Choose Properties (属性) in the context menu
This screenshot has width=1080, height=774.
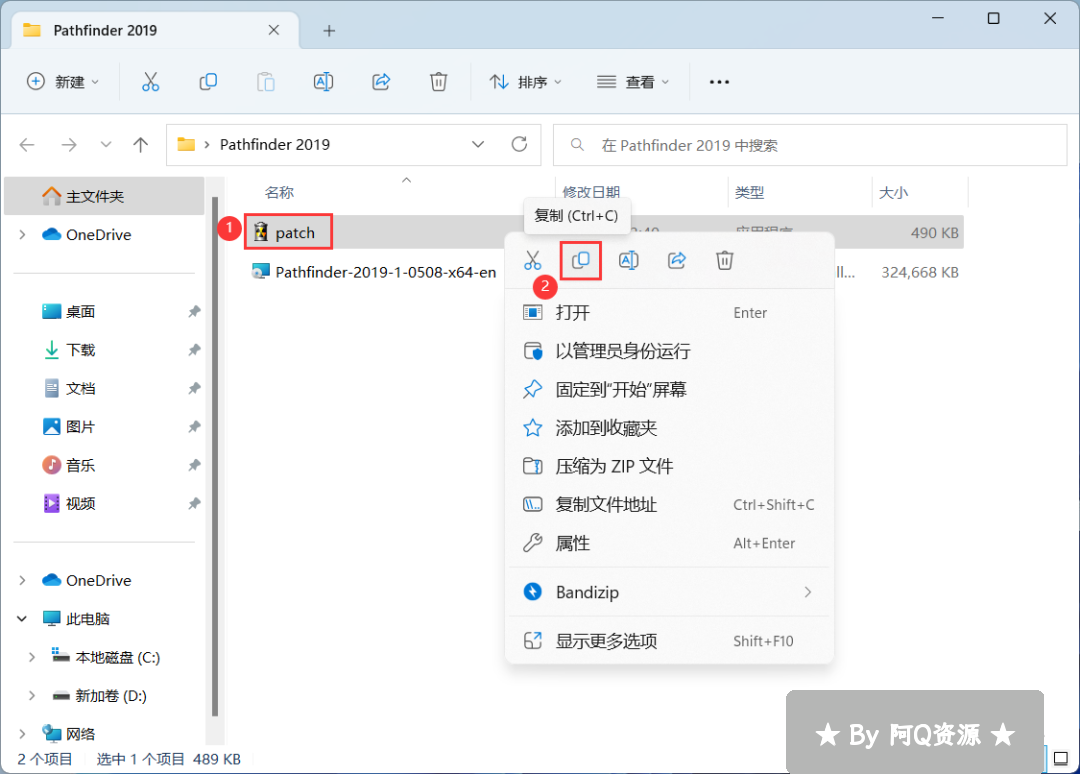(x=669, y=543)
